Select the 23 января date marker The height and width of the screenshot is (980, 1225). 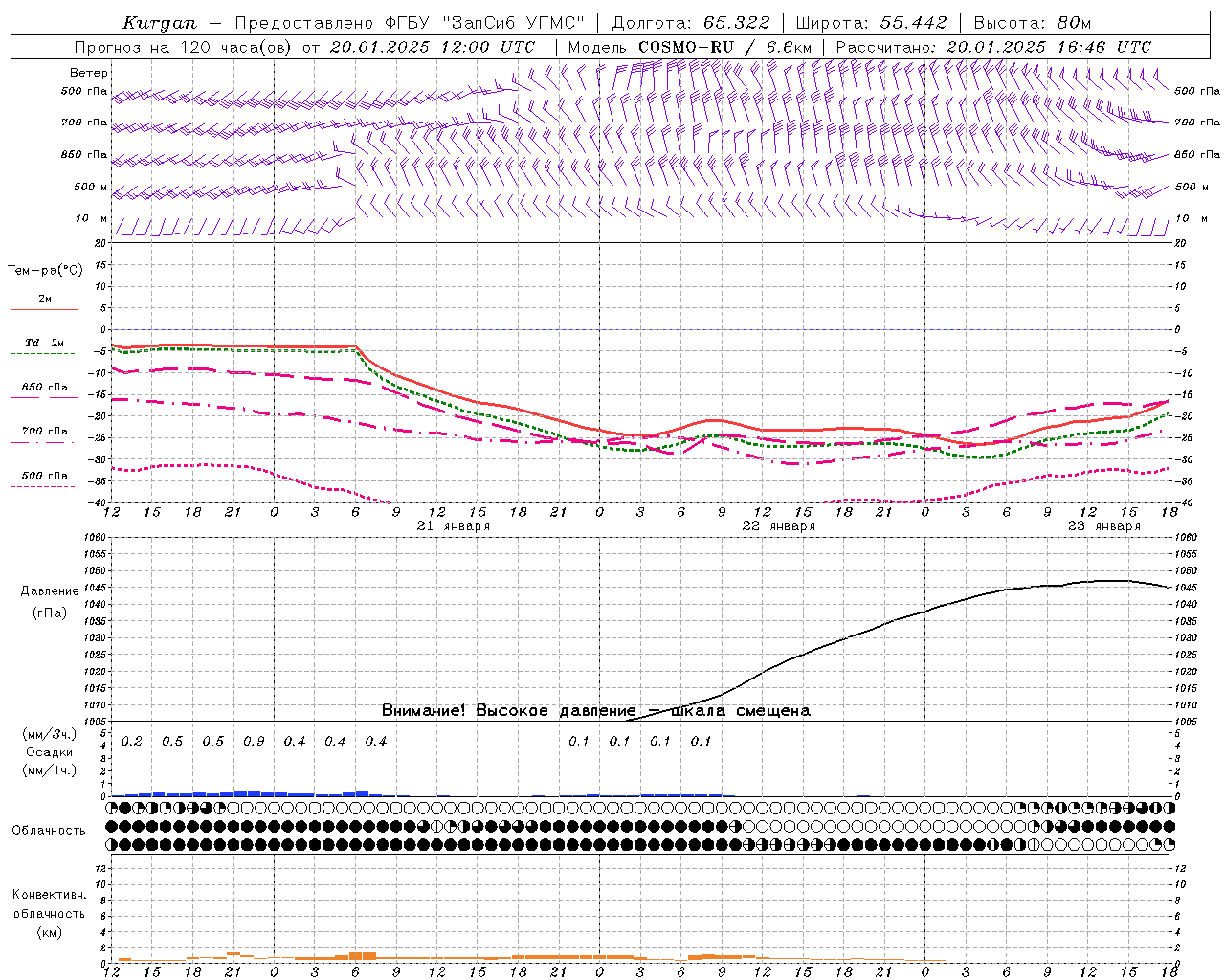click(1103, 526)
